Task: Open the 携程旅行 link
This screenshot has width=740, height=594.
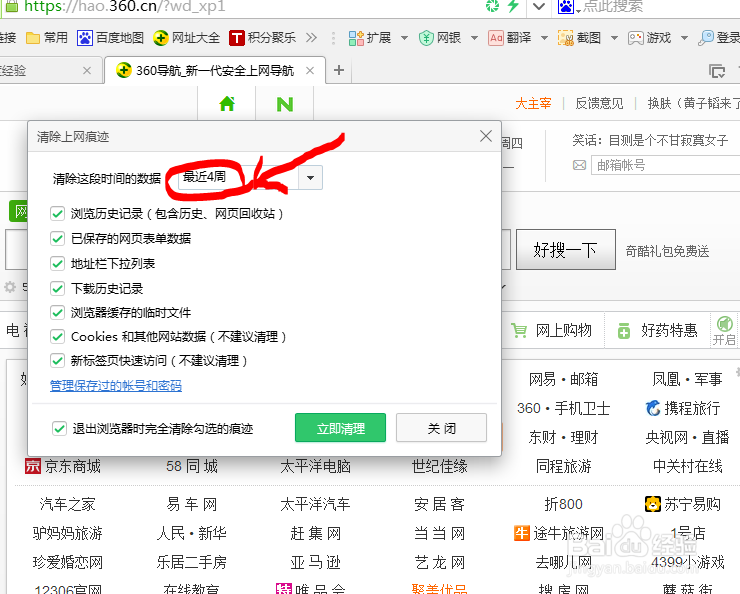Action: click(683, 408)
